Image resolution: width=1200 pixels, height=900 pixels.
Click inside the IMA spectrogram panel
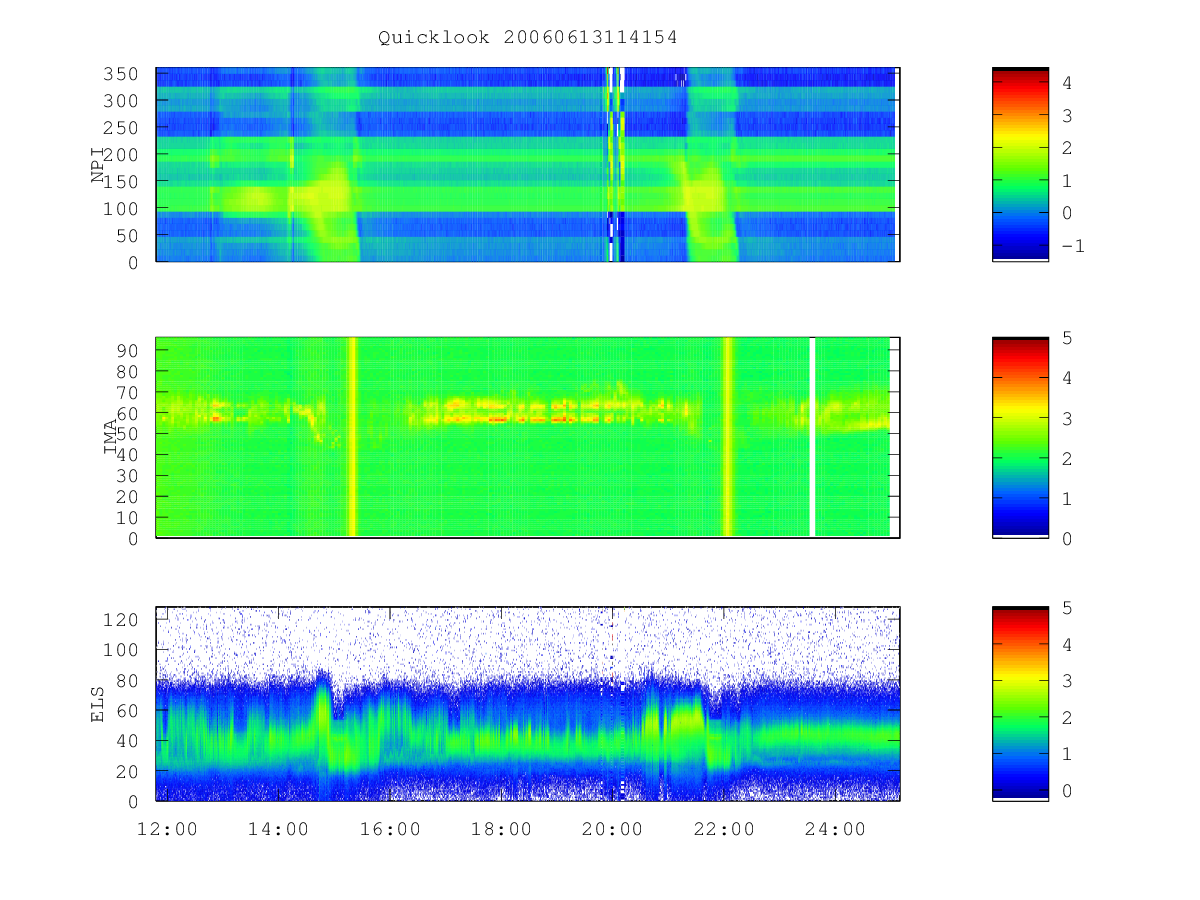pyautogui.click(x=528, y=438)
